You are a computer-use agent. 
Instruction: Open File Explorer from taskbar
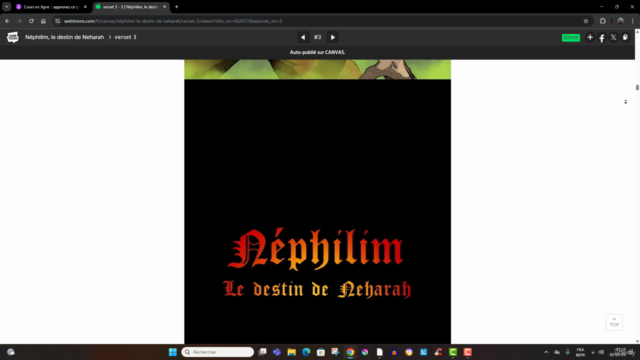tap(291, 352)
